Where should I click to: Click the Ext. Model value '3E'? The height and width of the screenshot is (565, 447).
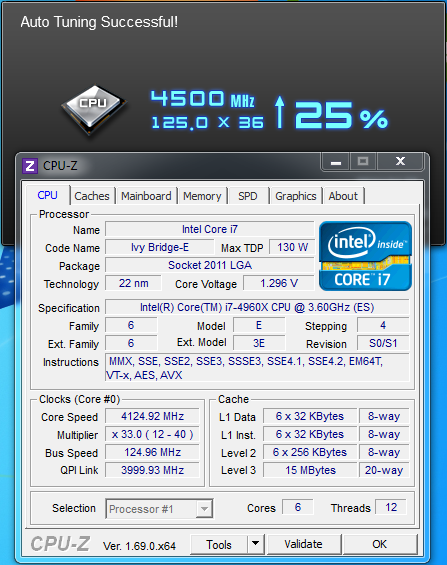tap(259, 343)
